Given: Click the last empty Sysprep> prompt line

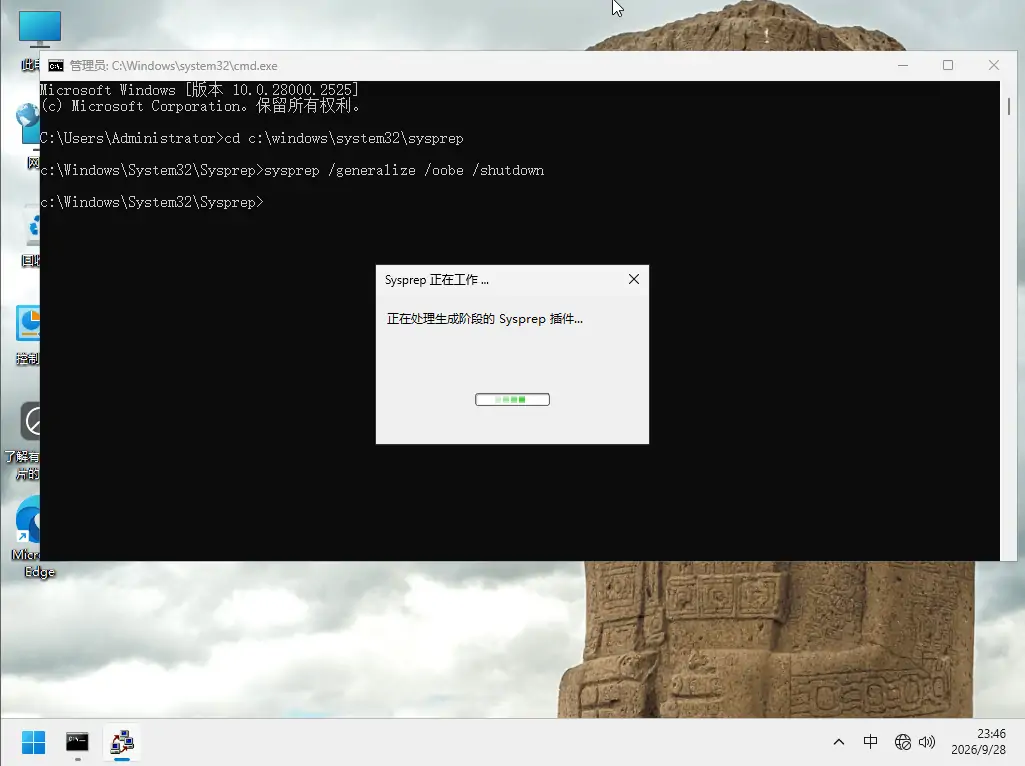Looking at the screenshot, I should [x=152, y=203].
